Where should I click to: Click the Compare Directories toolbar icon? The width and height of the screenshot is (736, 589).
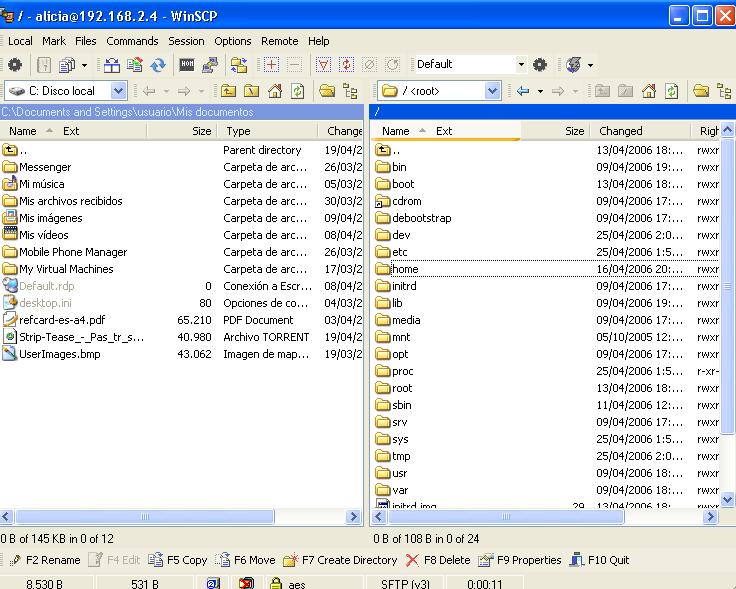112,64
